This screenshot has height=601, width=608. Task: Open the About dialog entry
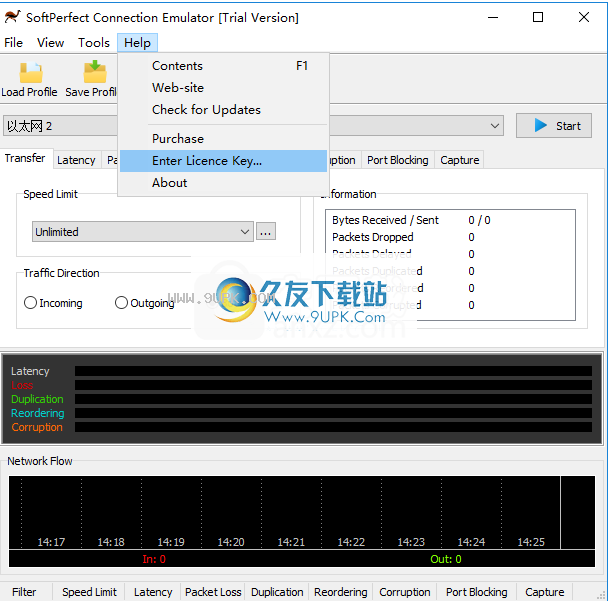coord(223,183)
